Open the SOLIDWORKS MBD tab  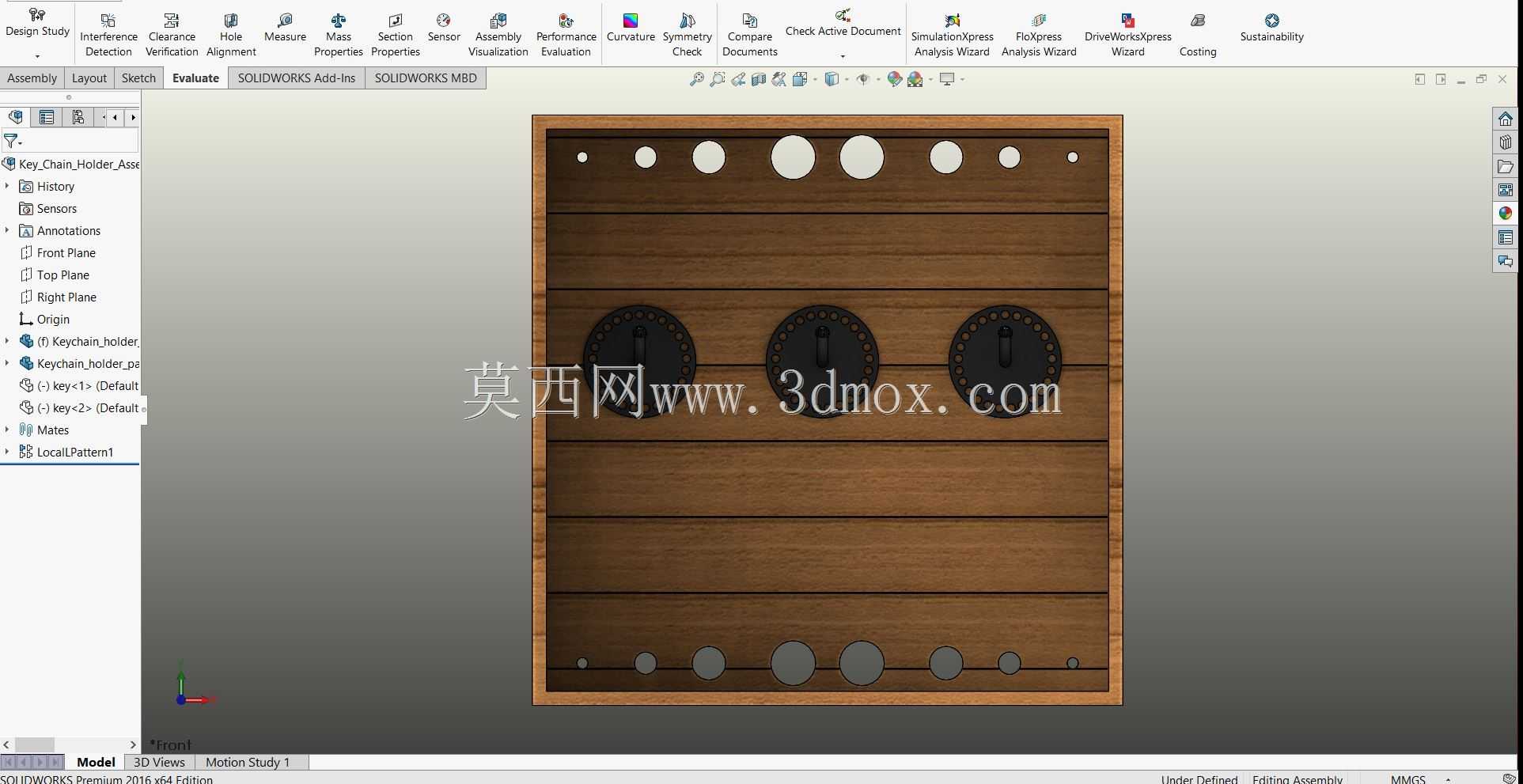(426, 78)
